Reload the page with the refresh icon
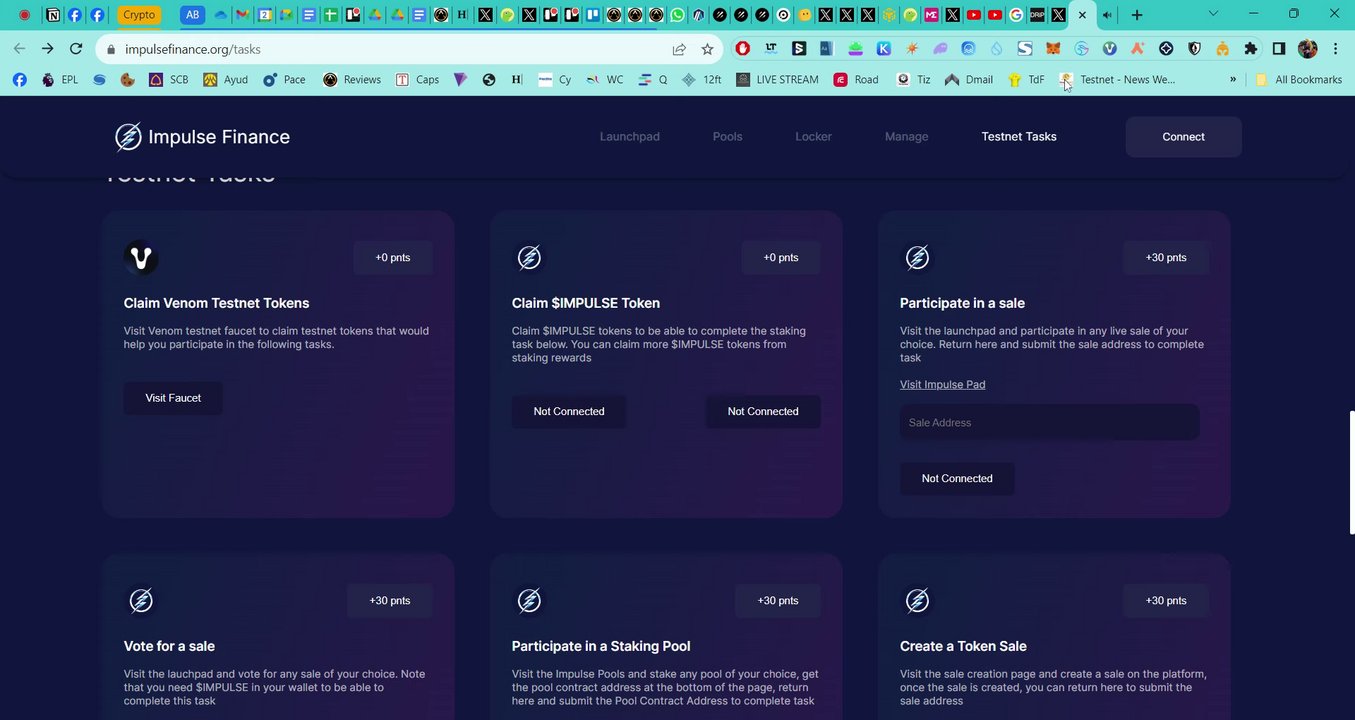1355x720 pixels. 76,49
